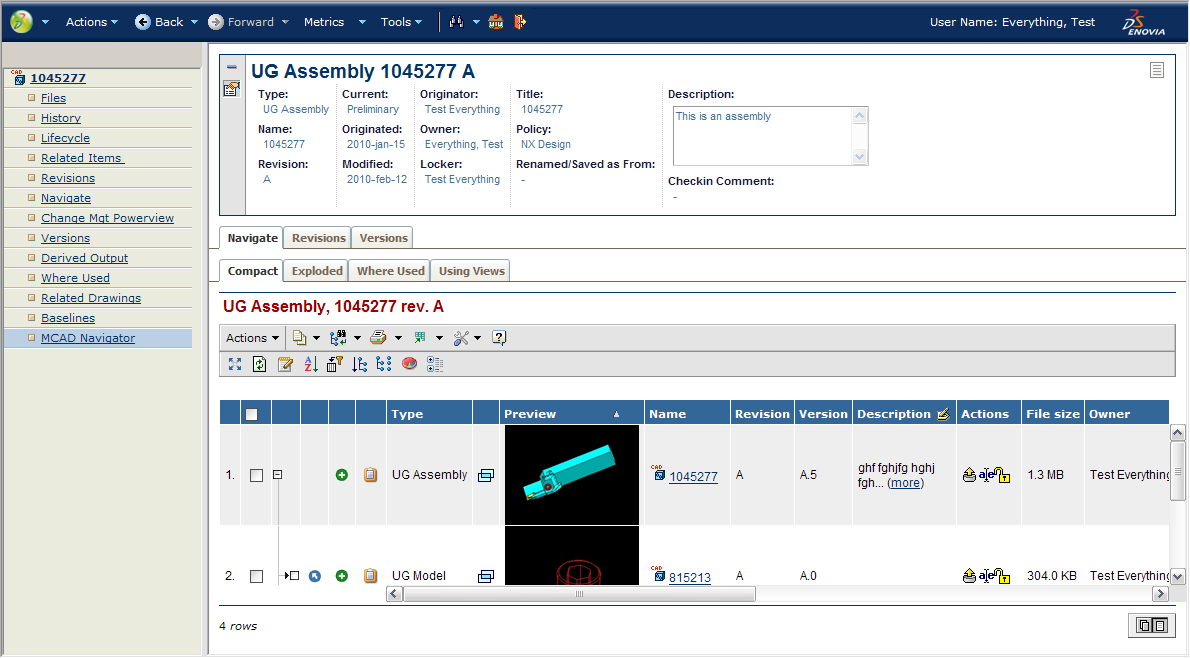Collapse the UG Assembly tree node
This screenshot has width=1190, height=658.
point(278,475)
